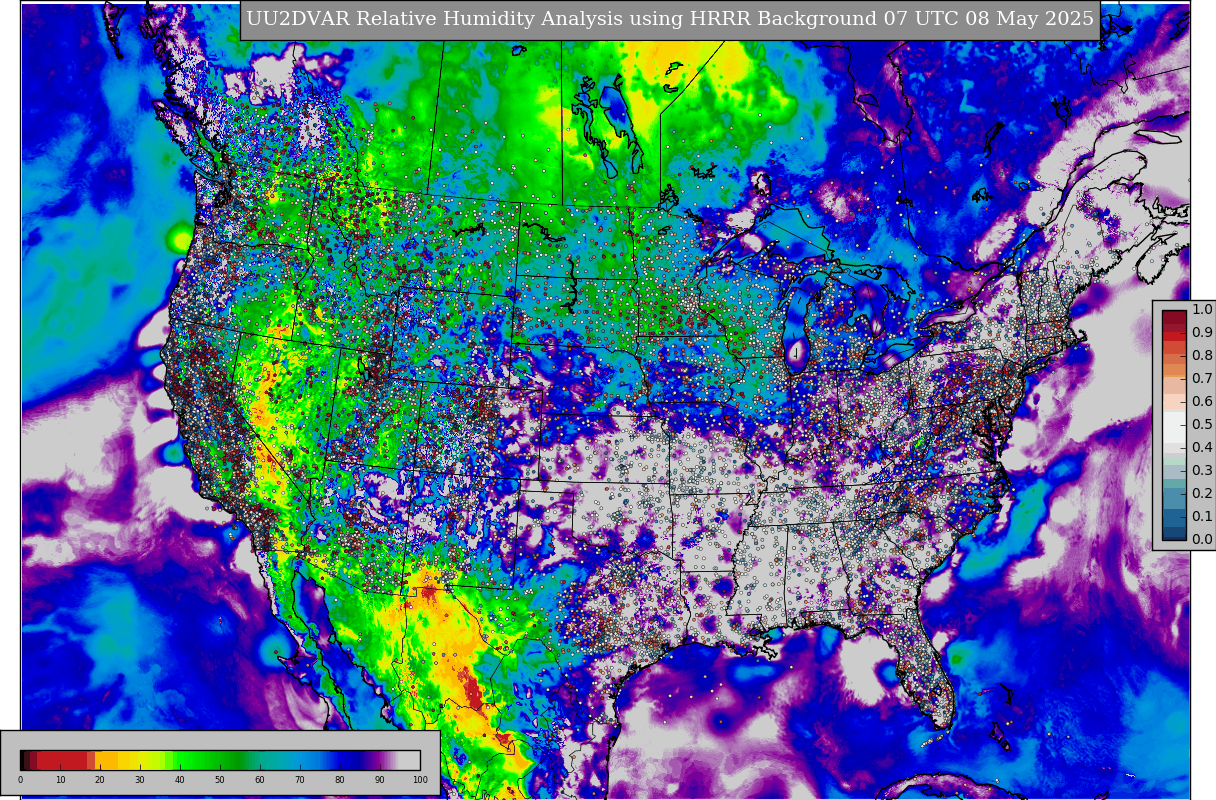Click the 80 tick label on humidity colorbar

340,780
